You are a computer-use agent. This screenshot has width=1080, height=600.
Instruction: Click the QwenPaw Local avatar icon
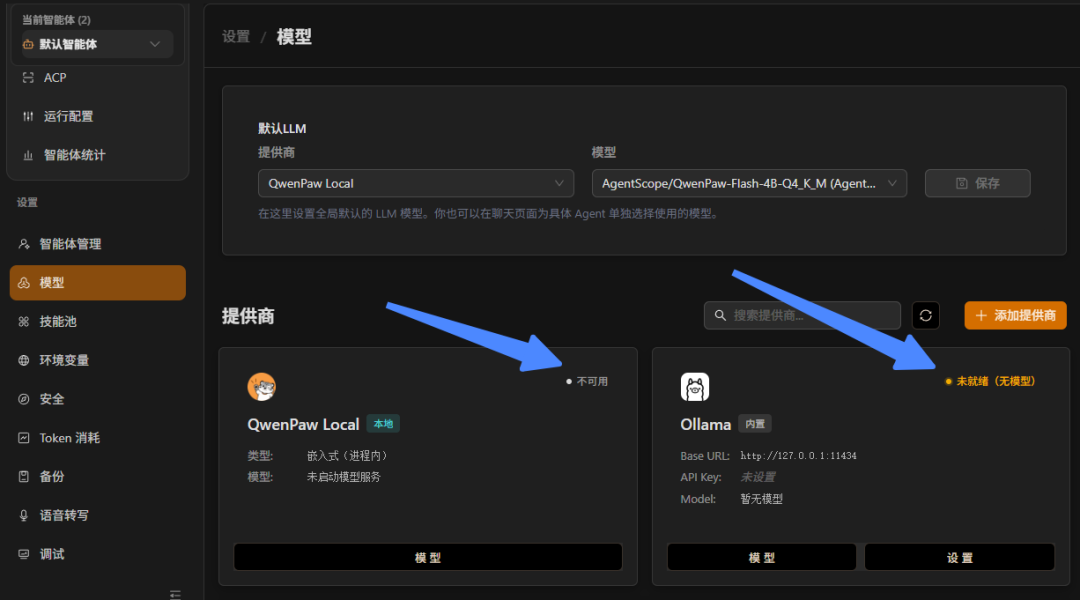click(262, 386)
